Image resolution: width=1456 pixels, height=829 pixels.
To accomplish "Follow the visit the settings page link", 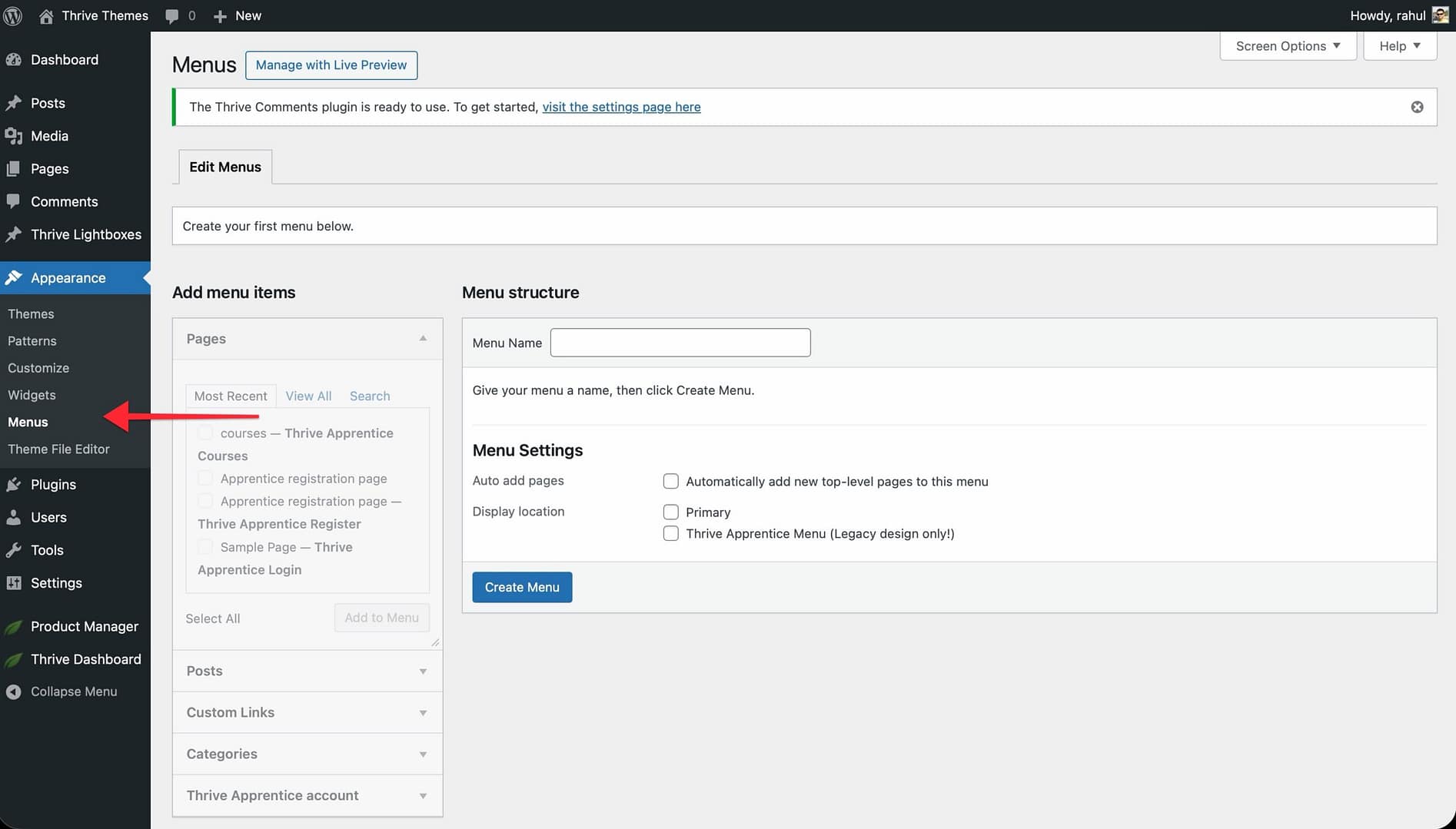I will coord(621,107).
